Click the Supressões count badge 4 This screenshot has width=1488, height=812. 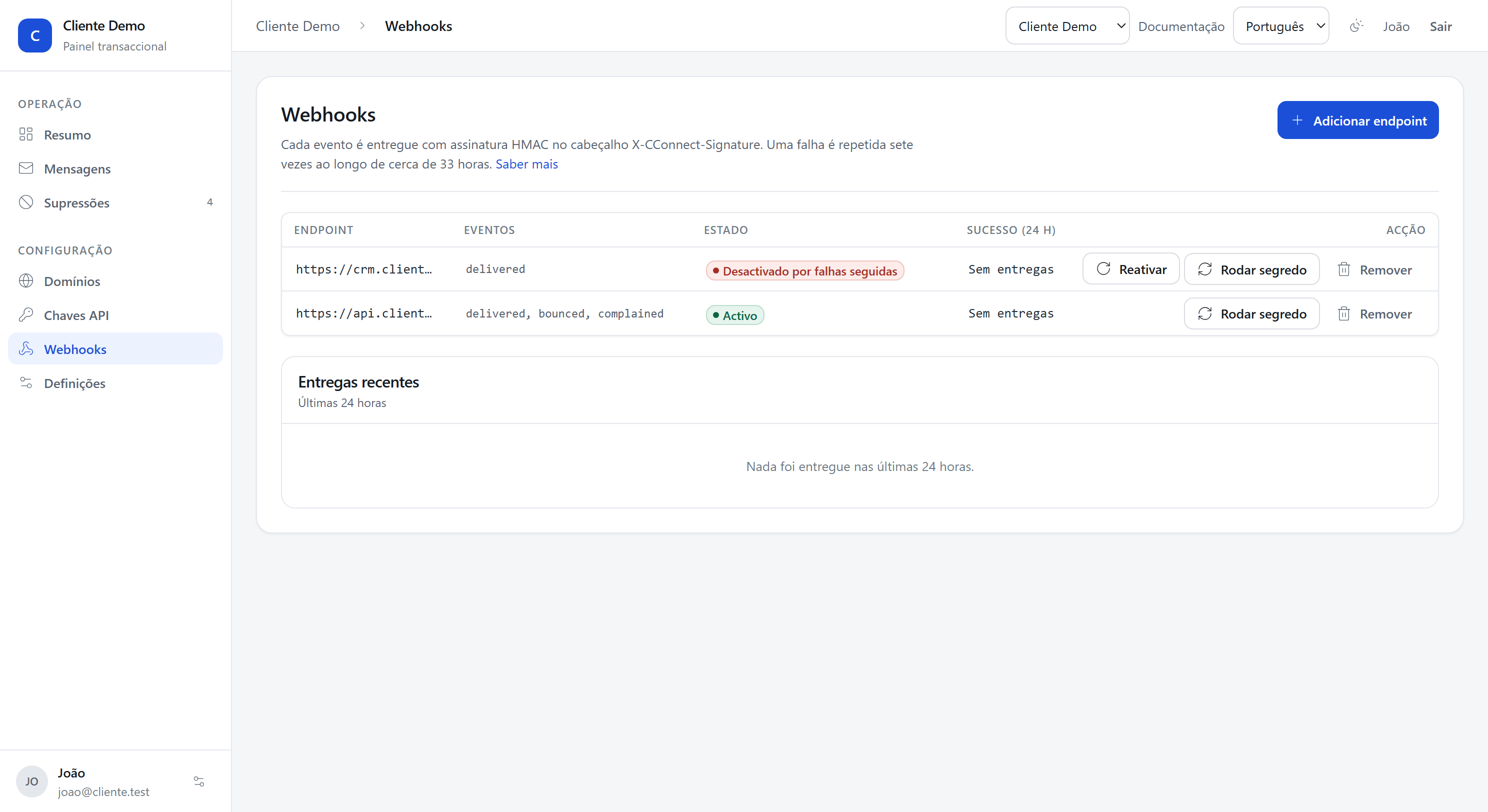click(209, 202)
